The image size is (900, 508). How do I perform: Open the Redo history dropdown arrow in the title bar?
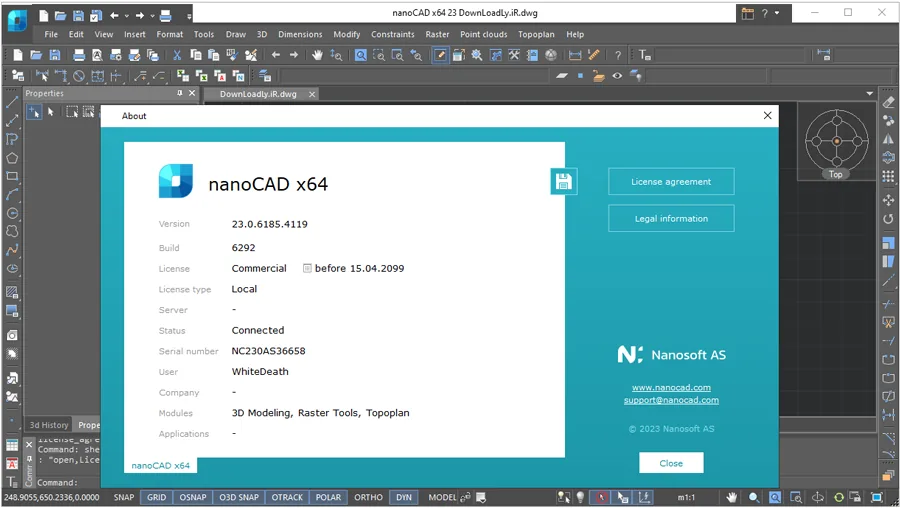coord(153,16)
